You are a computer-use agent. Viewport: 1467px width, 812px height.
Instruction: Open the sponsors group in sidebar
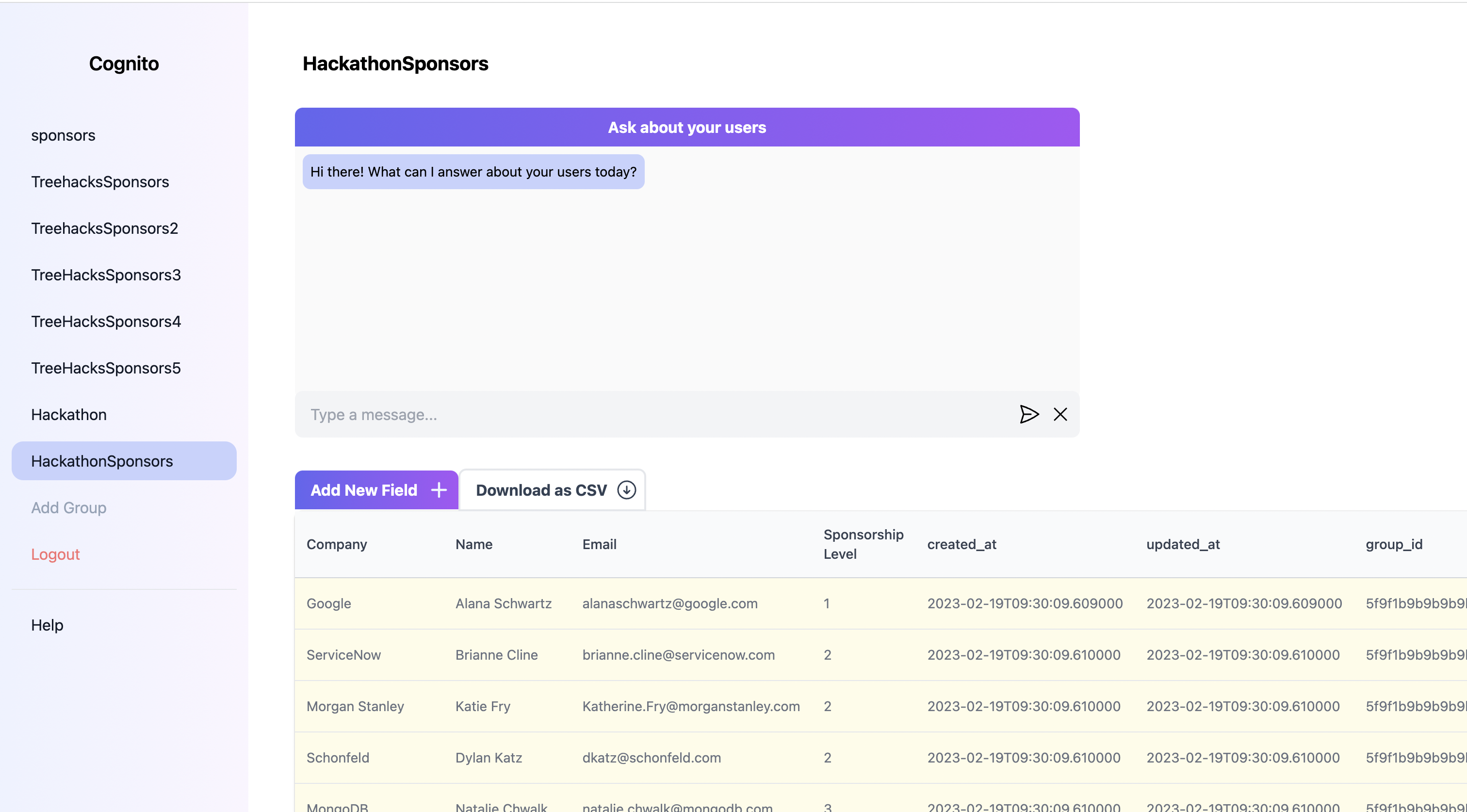(63, 135)
